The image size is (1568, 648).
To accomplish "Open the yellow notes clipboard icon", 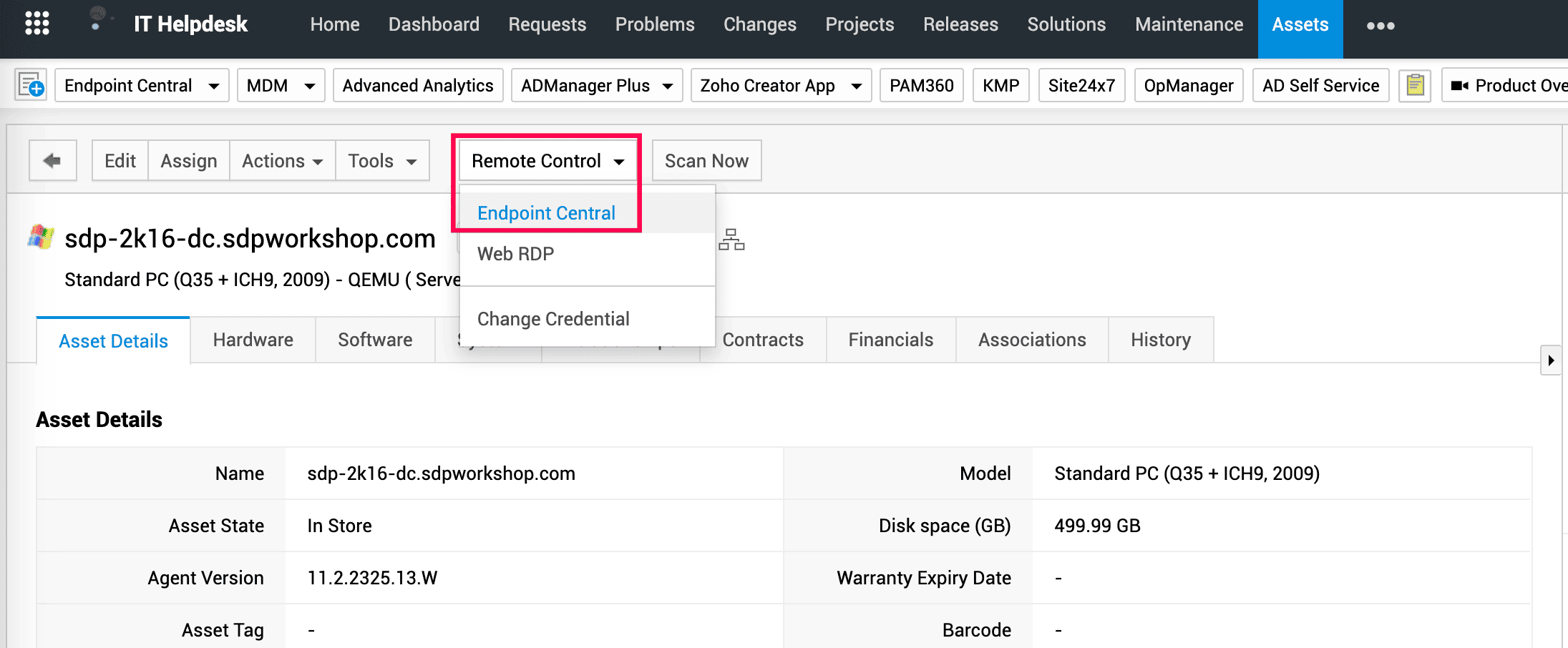I will click(1413, 85).
